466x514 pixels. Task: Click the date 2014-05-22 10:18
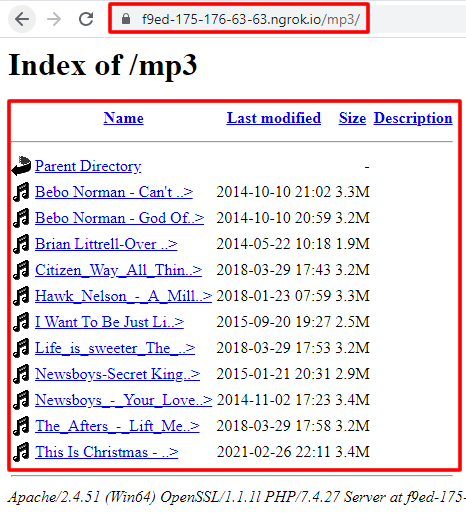point(274,244)
